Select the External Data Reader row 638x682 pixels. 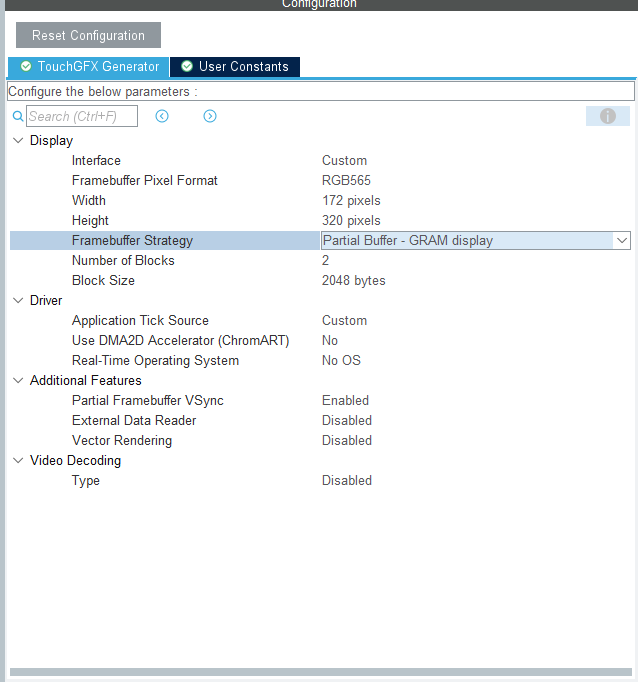(320, 421)
